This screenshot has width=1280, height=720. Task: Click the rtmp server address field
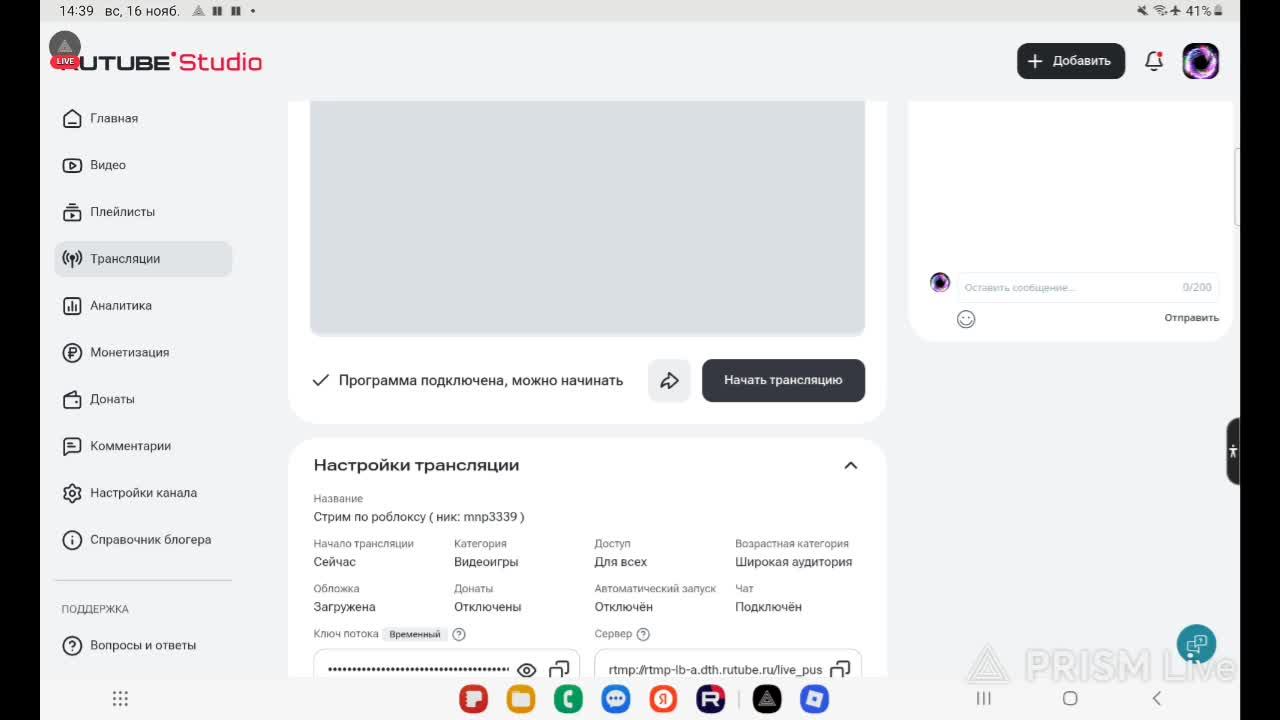click(x=715, y=670)
